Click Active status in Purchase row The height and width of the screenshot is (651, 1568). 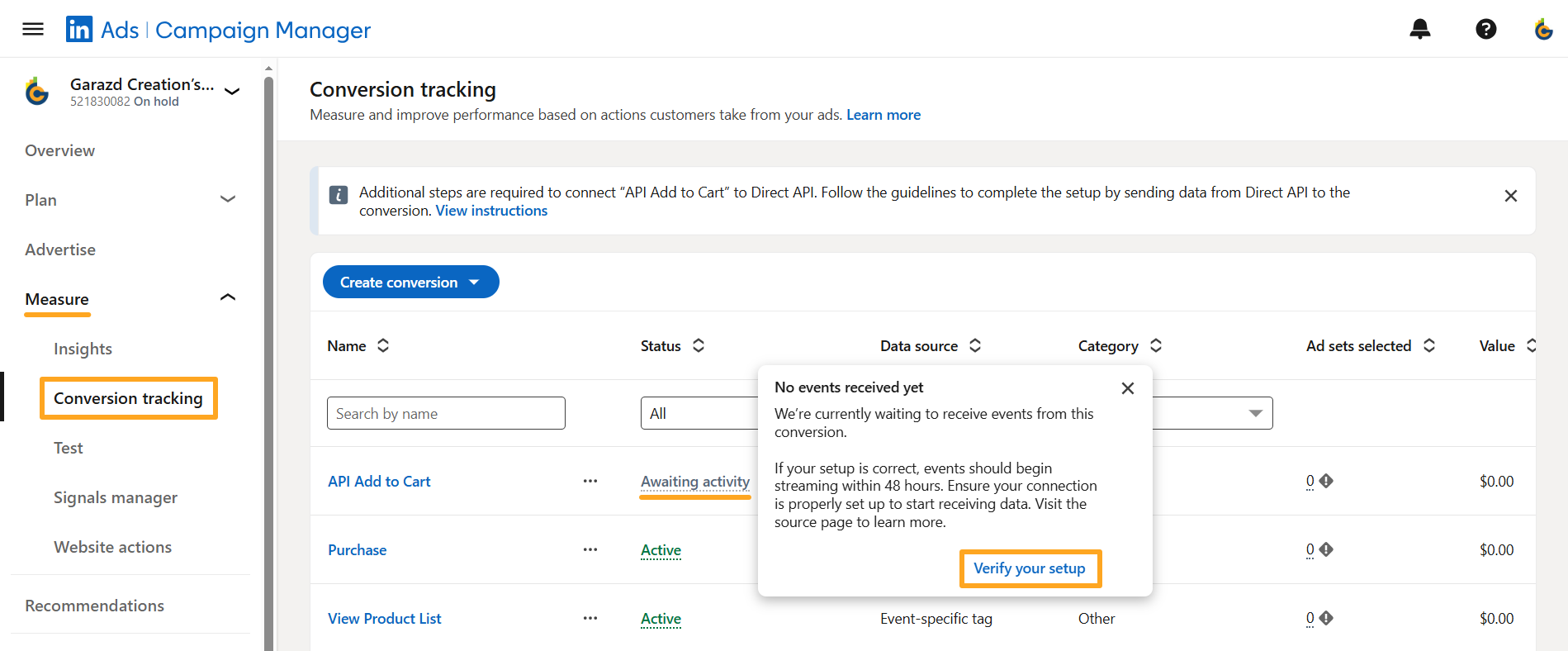point(661,550)
